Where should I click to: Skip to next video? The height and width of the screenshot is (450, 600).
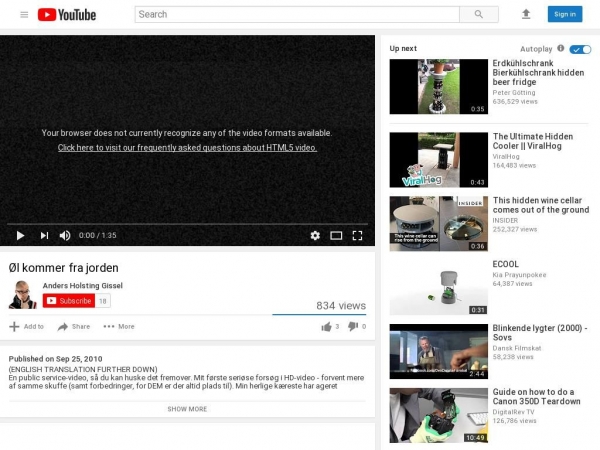44,235
